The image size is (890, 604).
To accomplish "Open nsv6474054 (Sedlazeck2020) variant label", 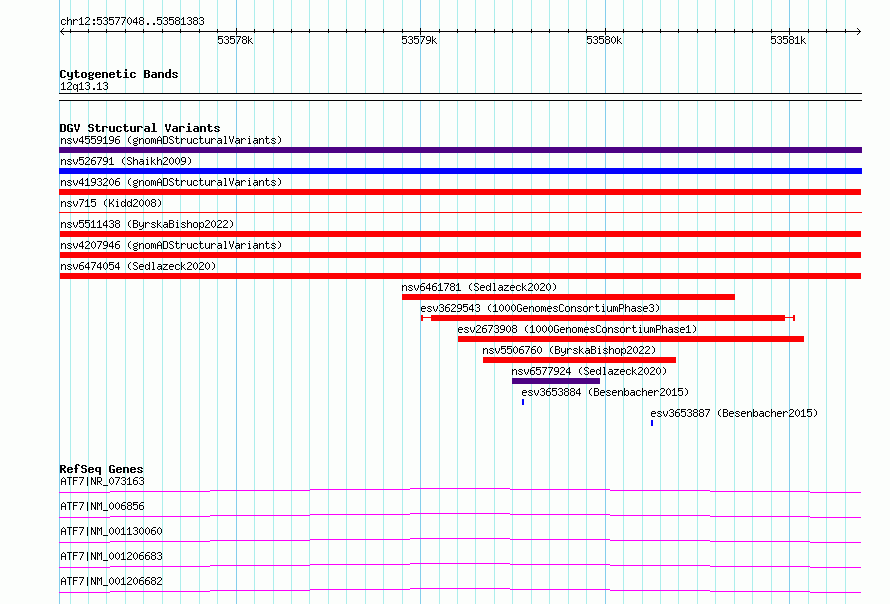I will coord(138,266).
